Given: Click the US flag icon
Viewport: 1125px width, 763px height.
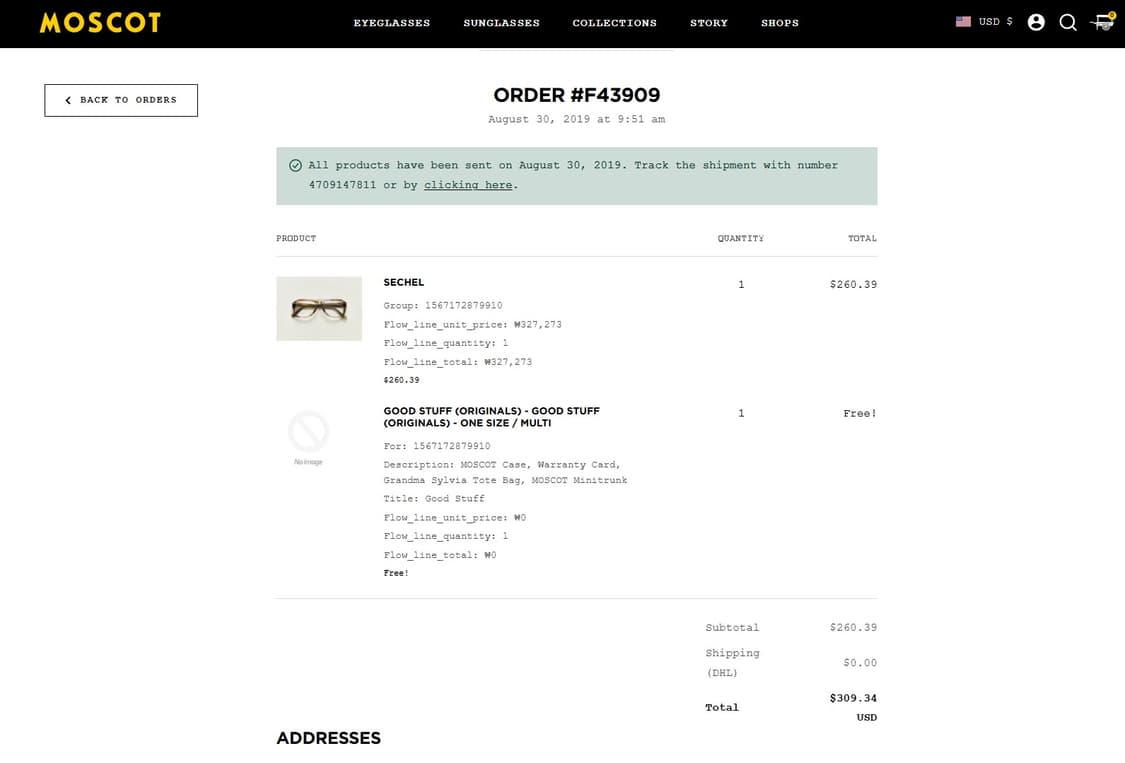Looking at the screenshot, I should coord(963,22).
